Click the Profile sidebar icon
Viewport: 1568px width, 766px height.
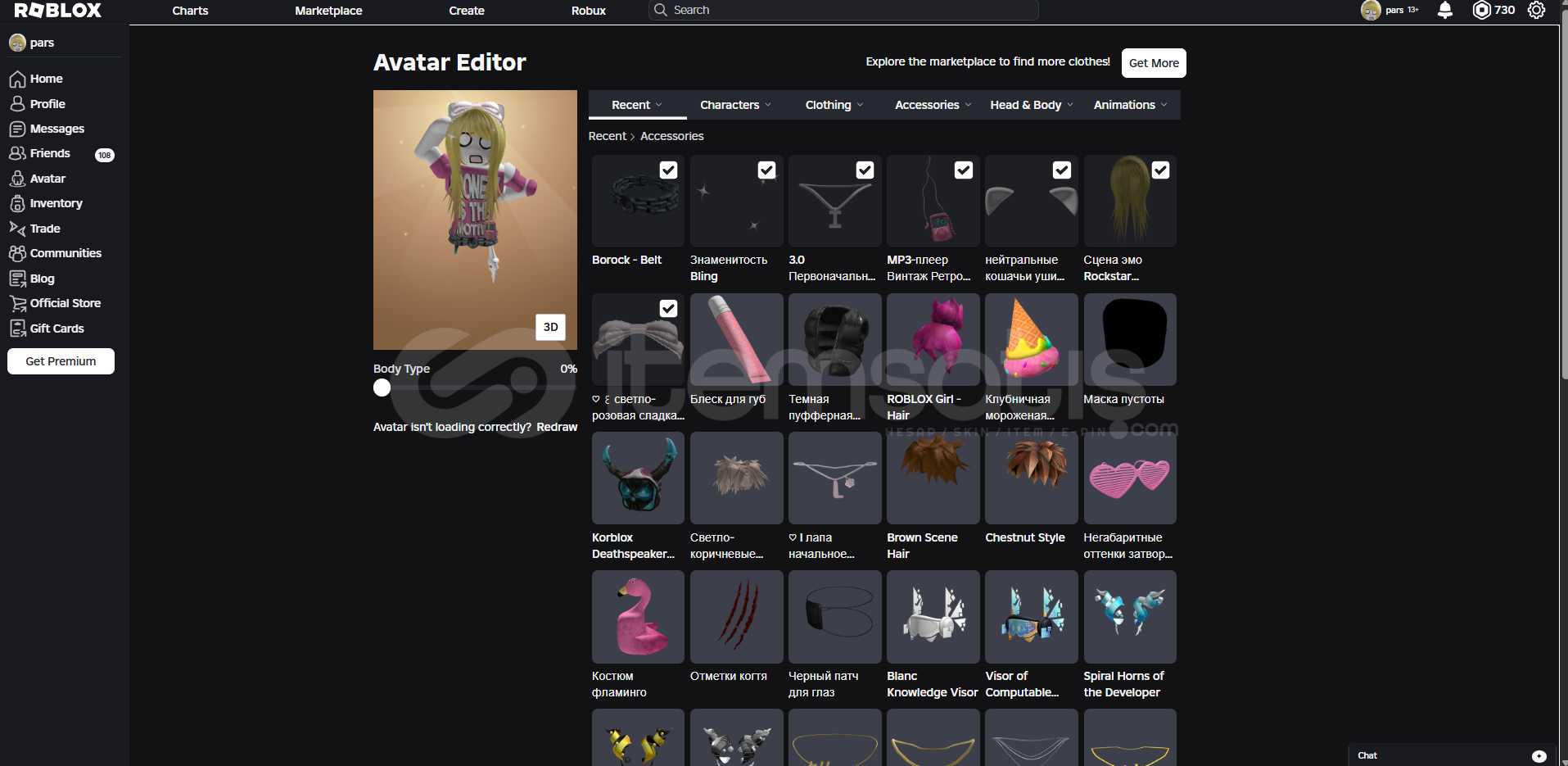pyautogui.click(x=17, y=104)
